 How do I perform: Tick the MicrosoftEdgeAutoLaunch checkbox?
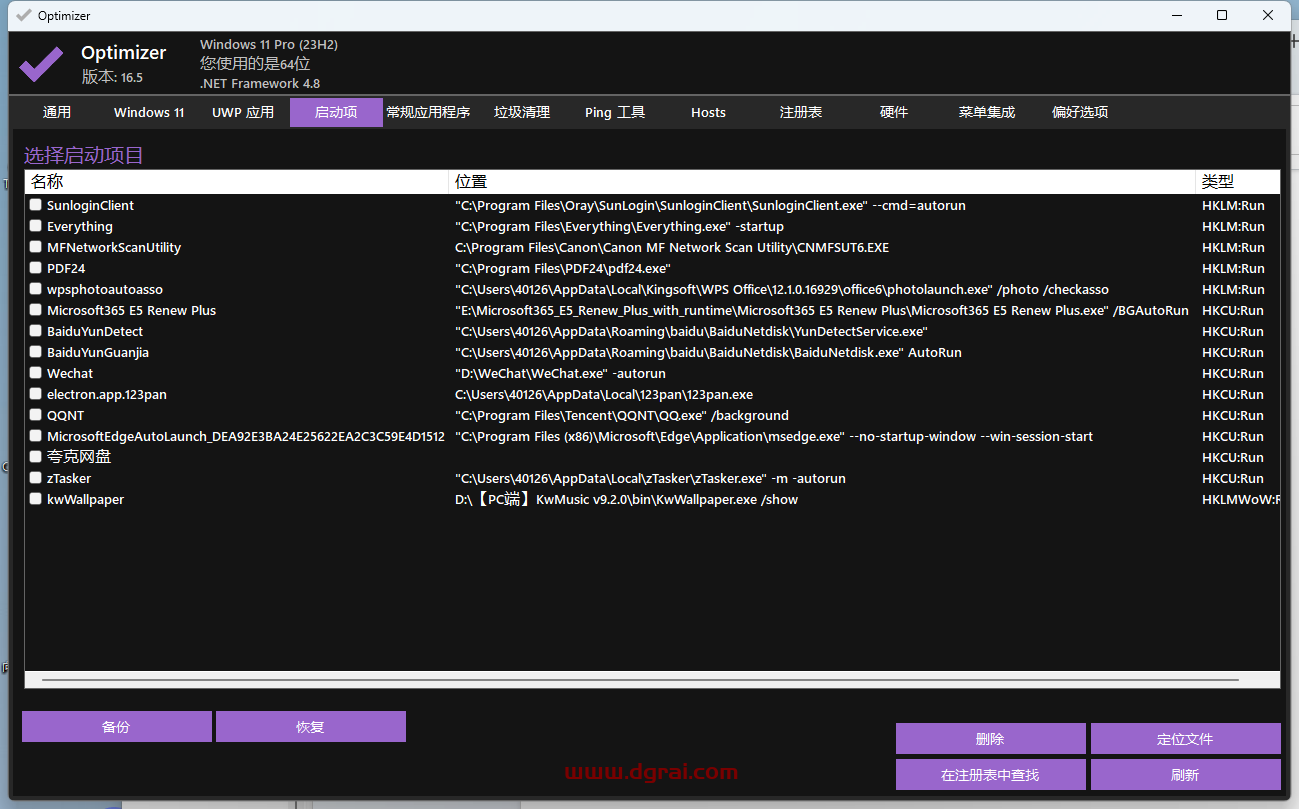[x=36, y=436]
